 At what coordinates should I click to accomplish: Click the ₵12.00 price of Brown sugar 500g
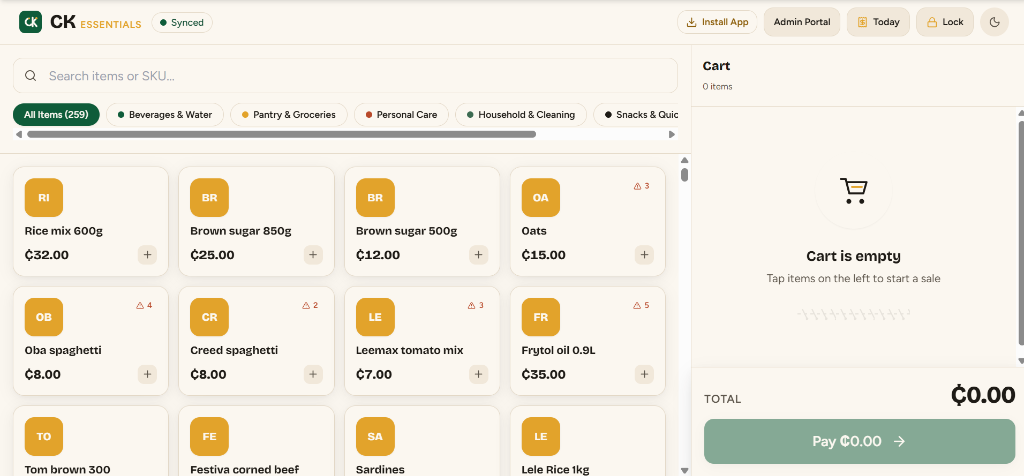[378, 255]
